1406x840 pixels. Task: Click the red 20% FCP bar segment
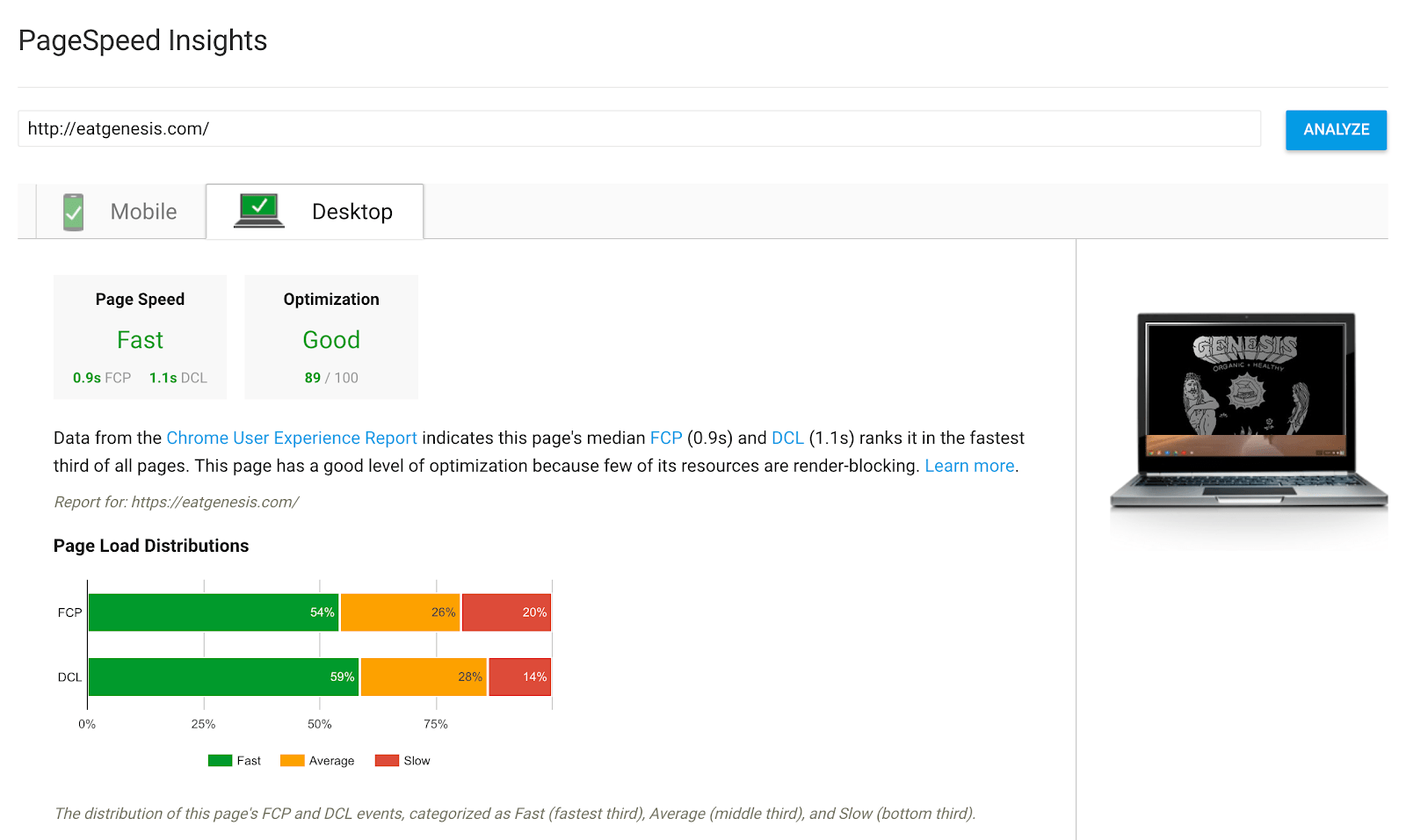[x=506, y=612]
